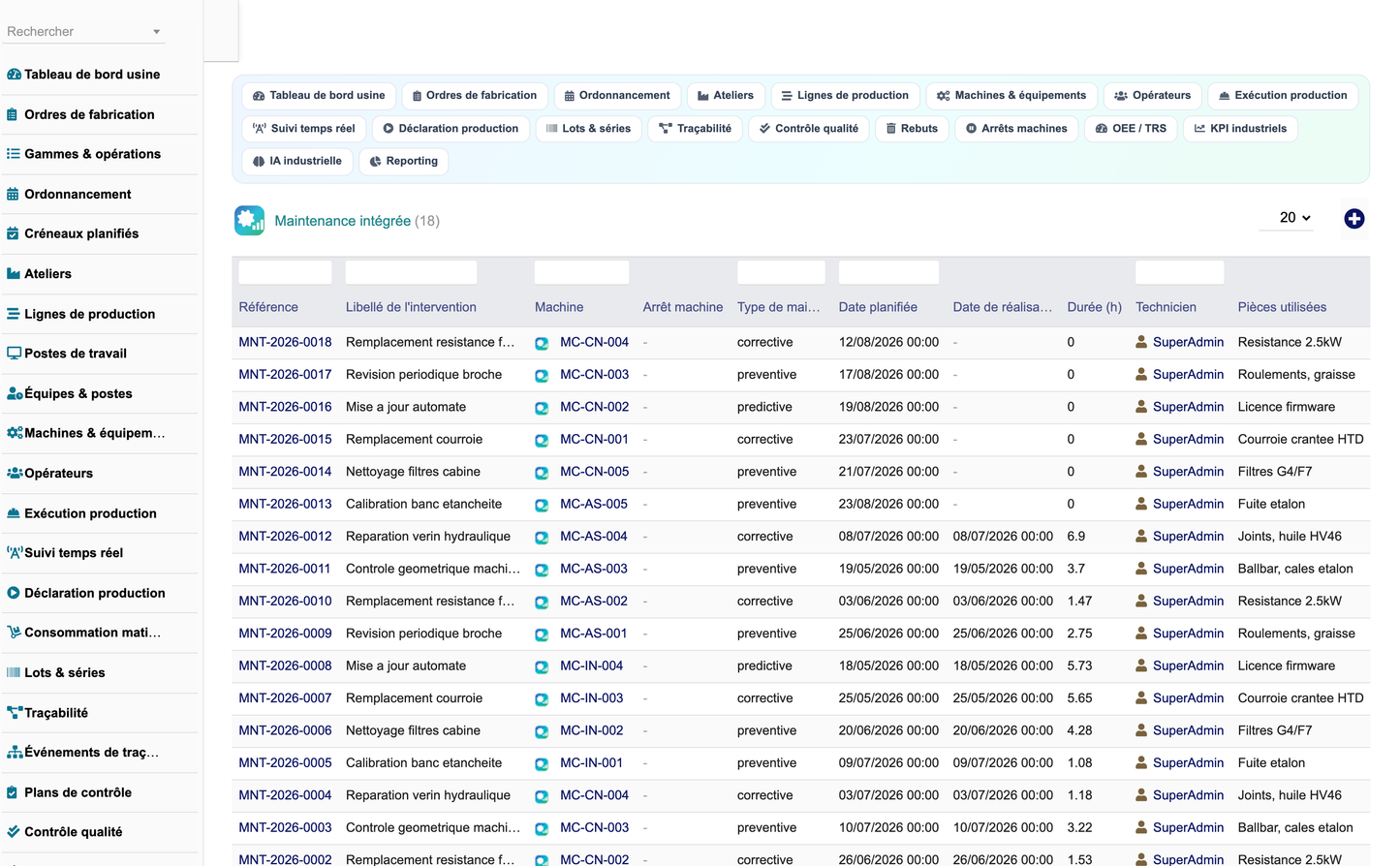Click the Créneaux planifiés sidebar icon
This screenshot has width=1400, height=866.
point(13,233)
